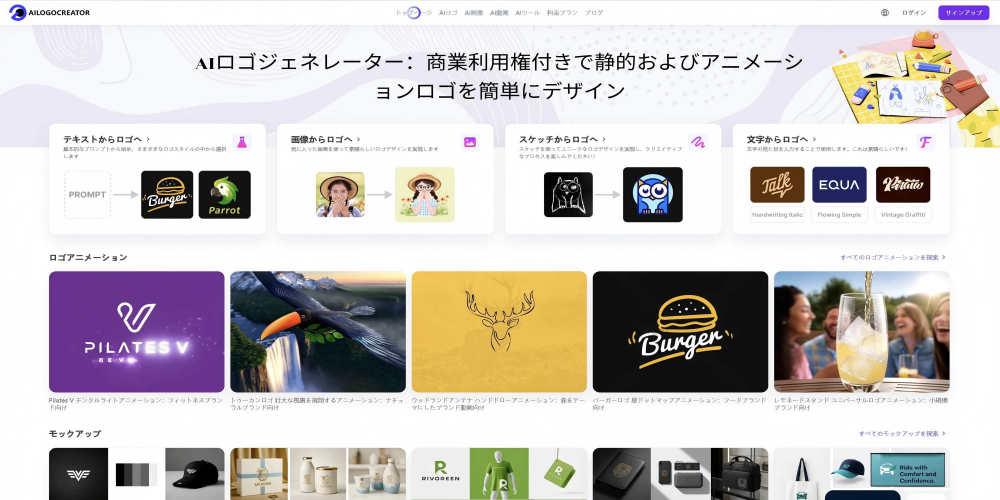The image size is (1000, 500).
Task: Open the ブログ menu item
Action: tap(594, 13)
